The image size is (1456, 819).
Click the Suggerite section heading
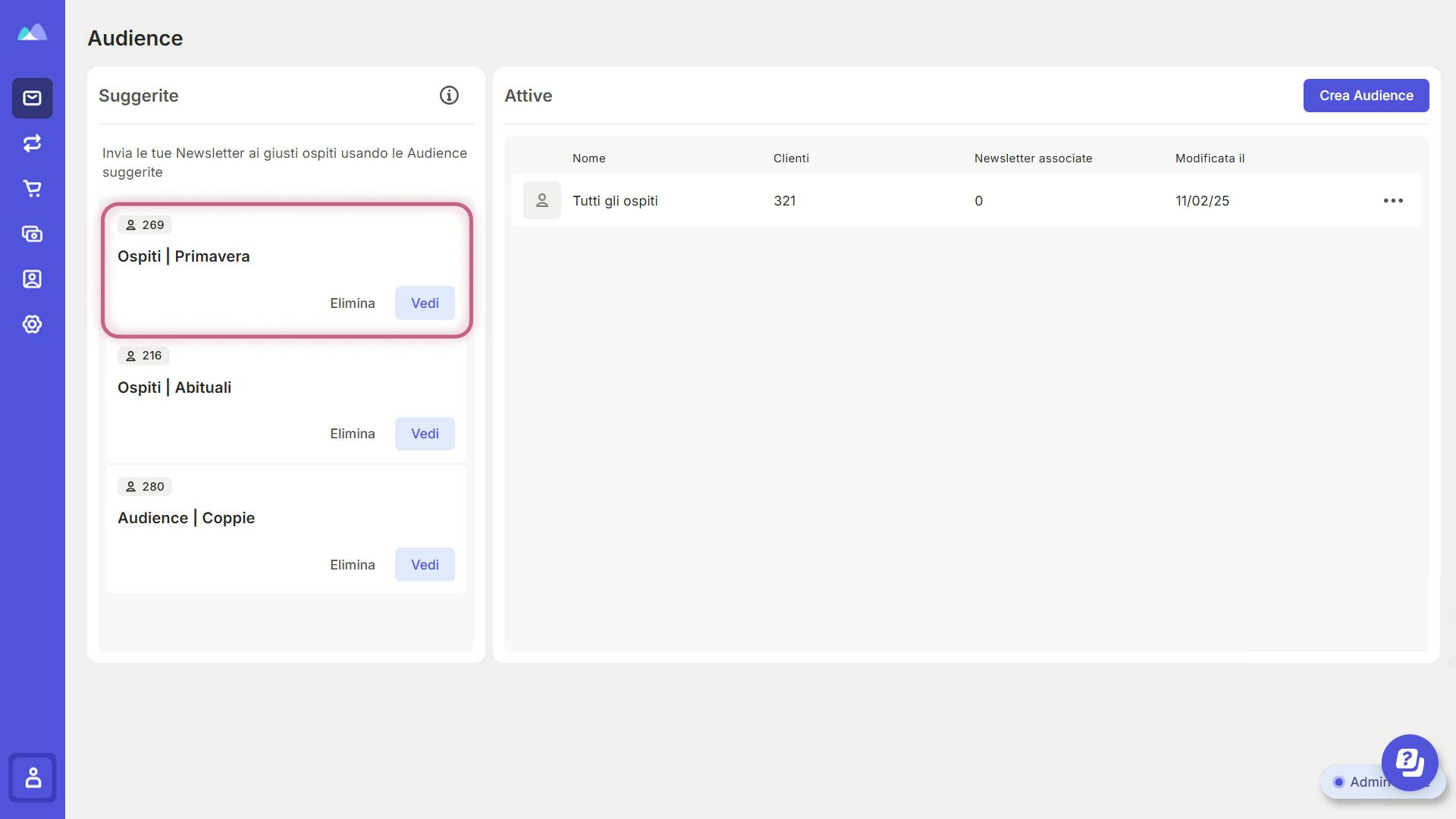(x=139, y=96)
